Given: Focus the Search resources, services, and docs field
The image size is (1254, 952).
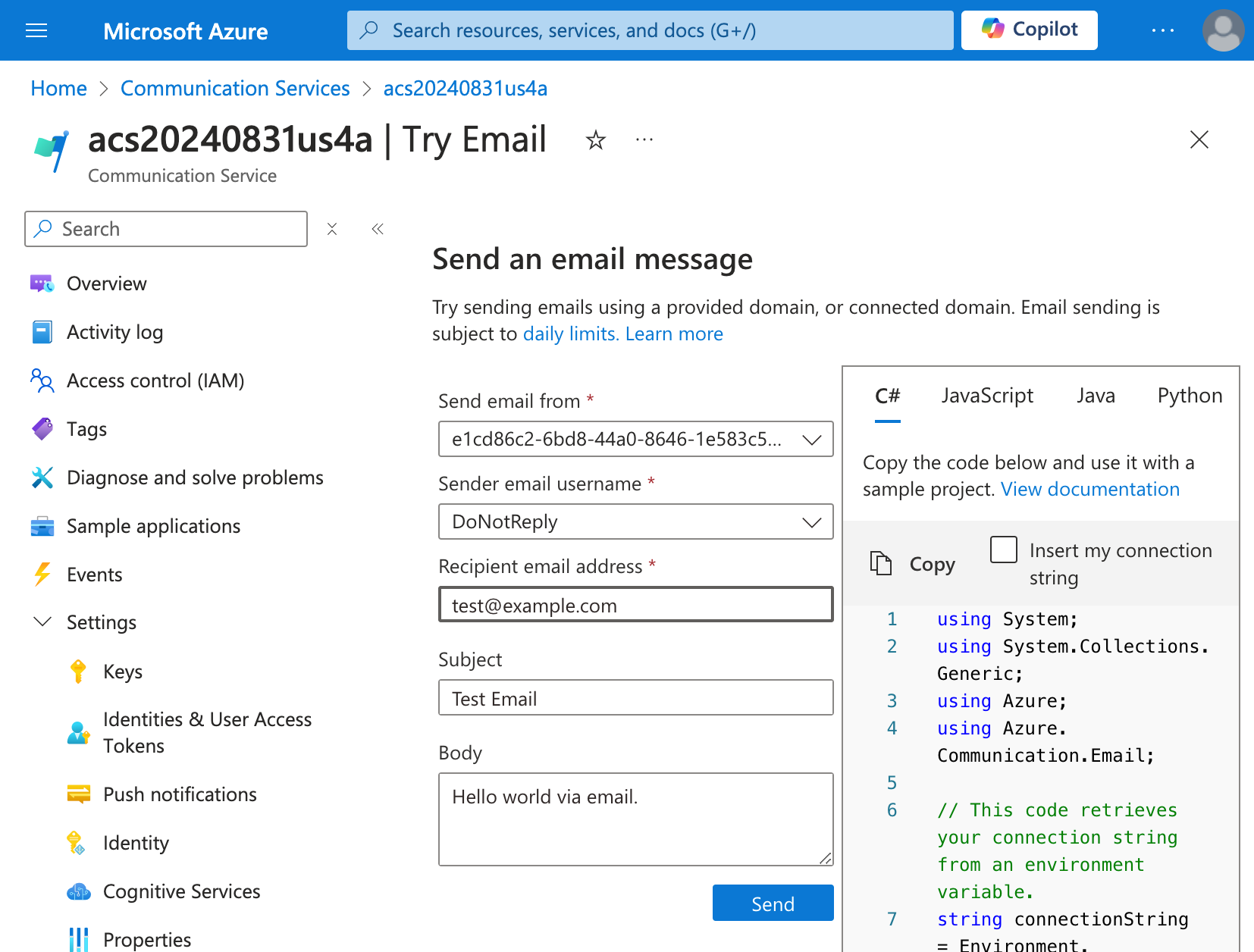Looking at the screenshot, I should pyautogui.click(x=650, y=30).
